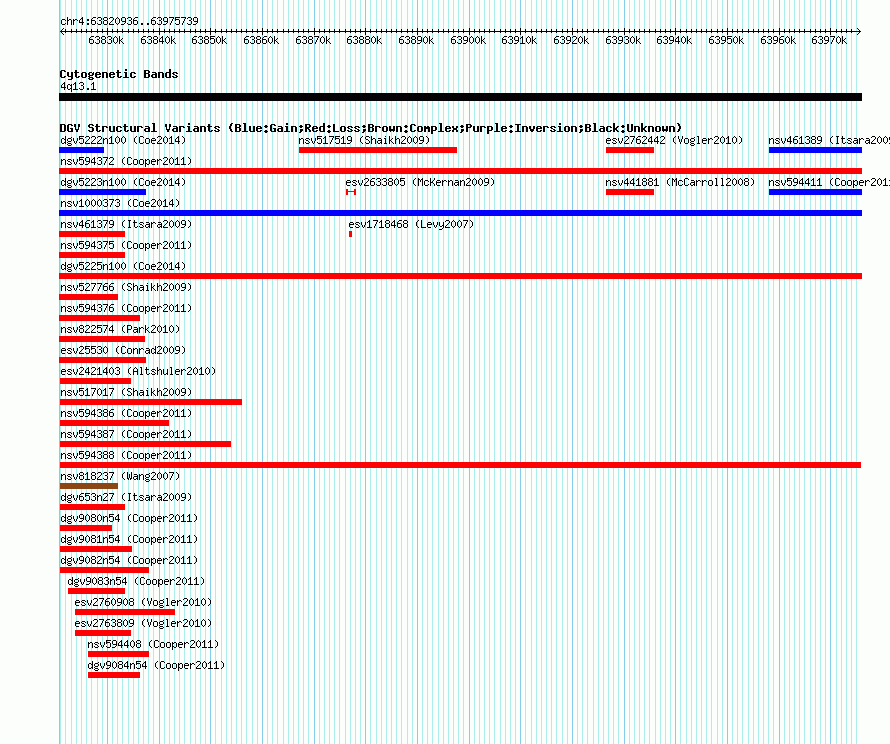Open nsv461379 (Itsara2009) variant details
Viewport: 890px width, 744px height.
[126, 224]
